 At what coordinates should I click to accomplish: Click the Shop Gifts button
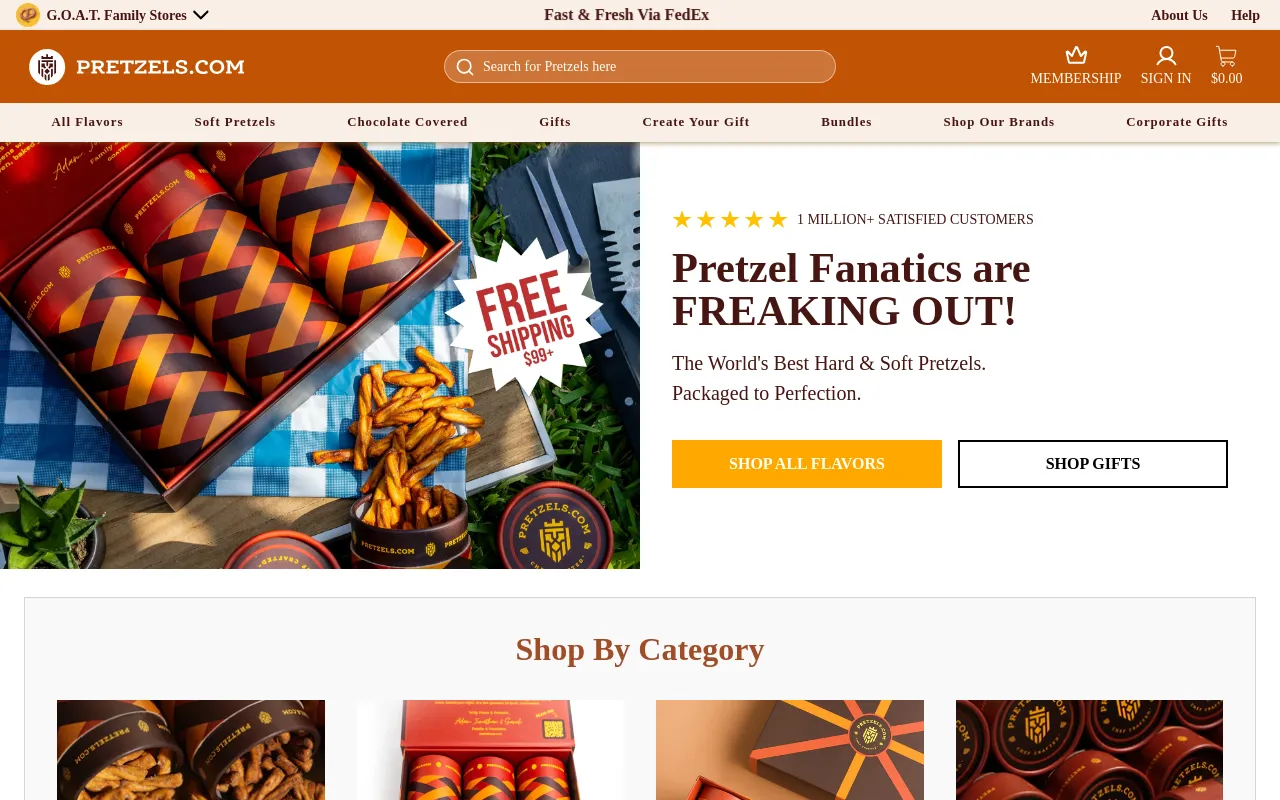(1093, 464)
